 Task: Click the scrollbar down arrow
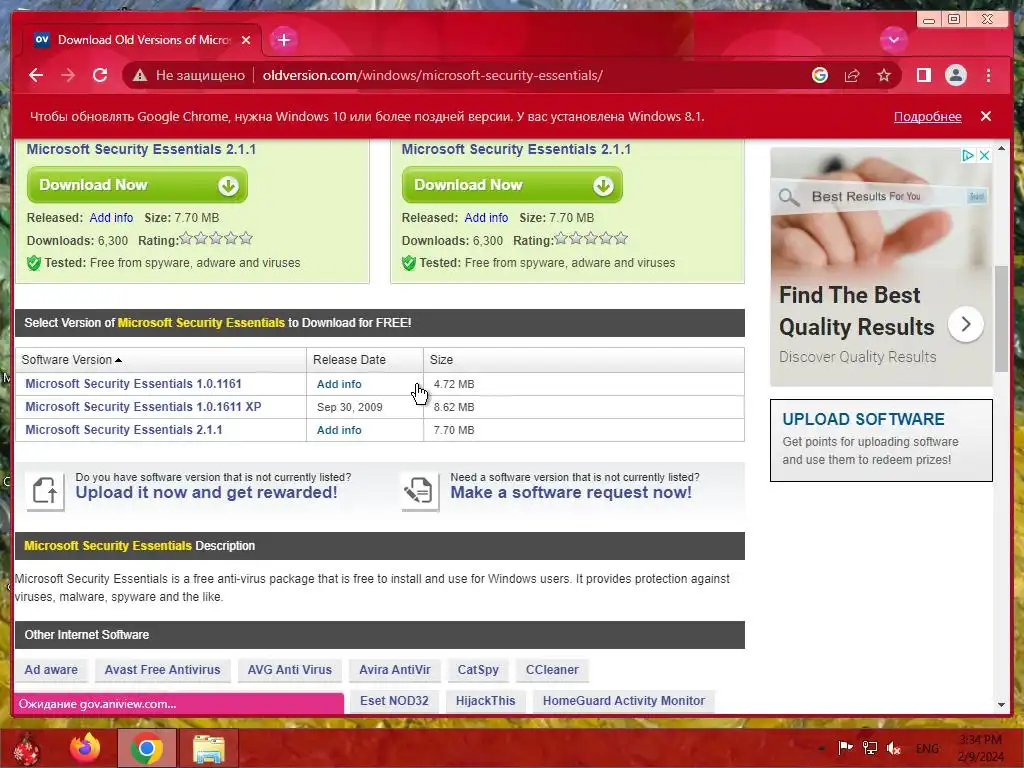click(1001, 705)
